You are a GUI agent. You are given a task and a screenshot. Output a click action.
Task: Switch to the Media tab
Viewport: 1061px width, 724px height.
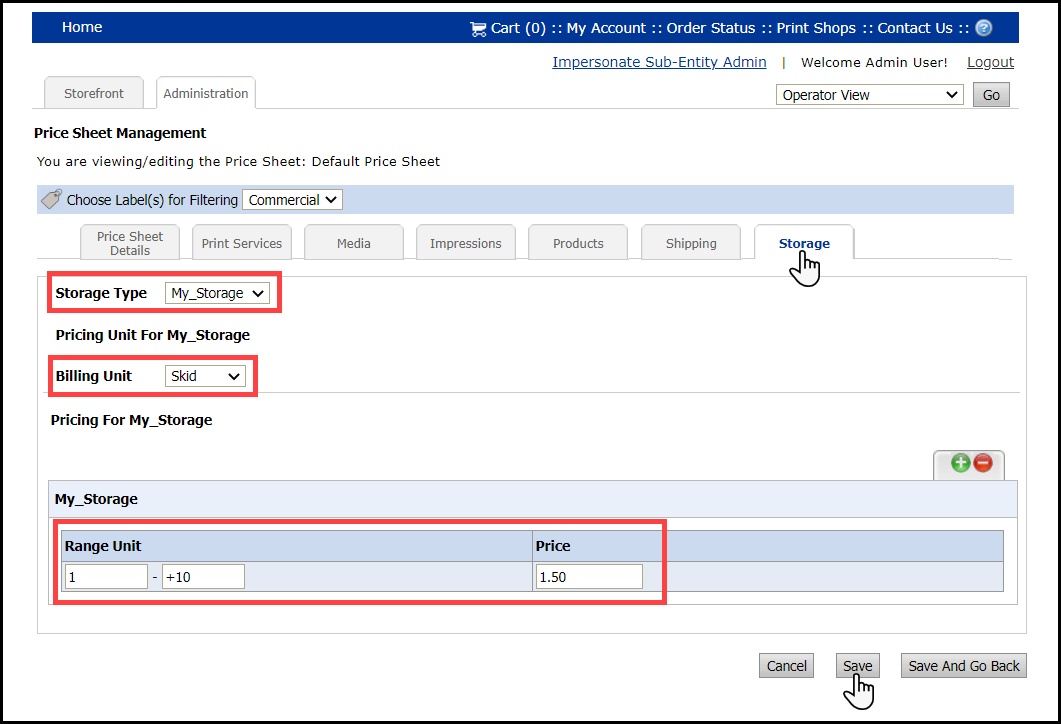coord(354,243)
